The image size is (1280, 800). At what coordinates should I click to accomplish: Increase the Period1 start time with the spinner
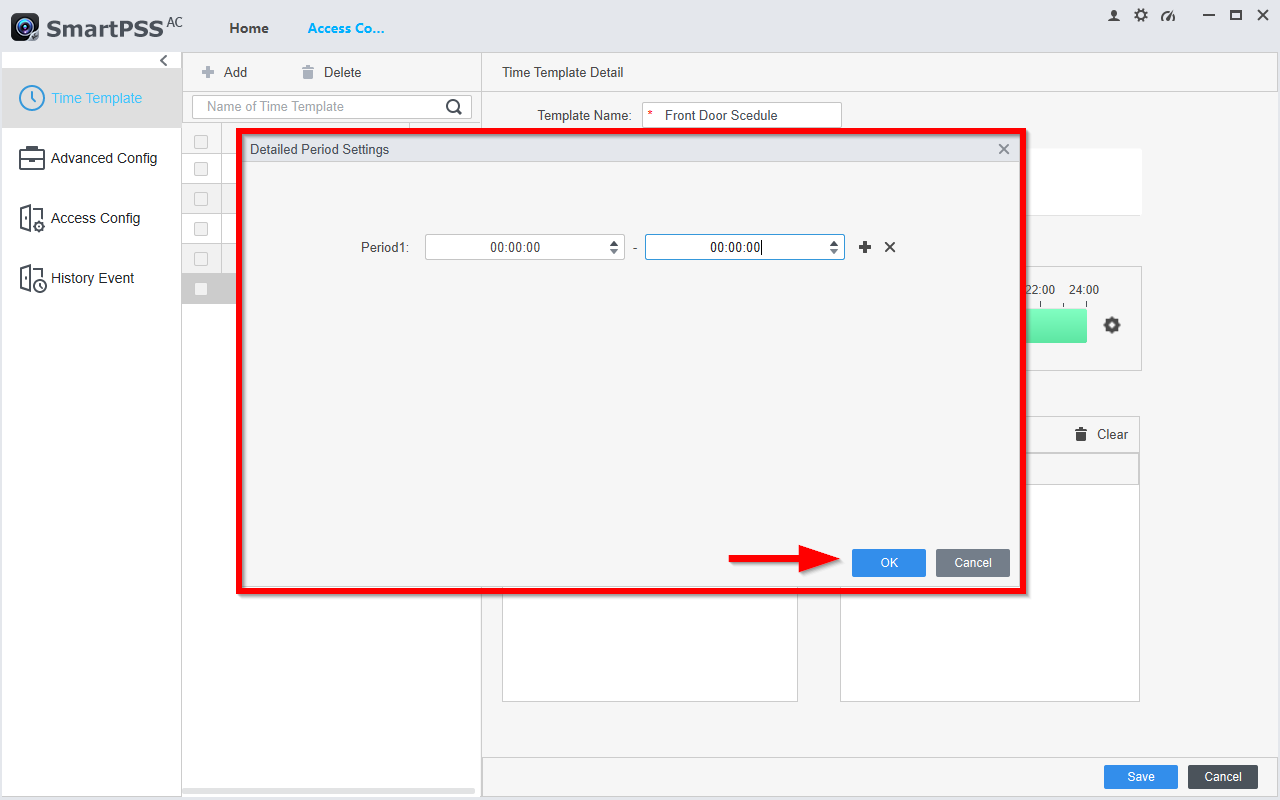point(614,243)
